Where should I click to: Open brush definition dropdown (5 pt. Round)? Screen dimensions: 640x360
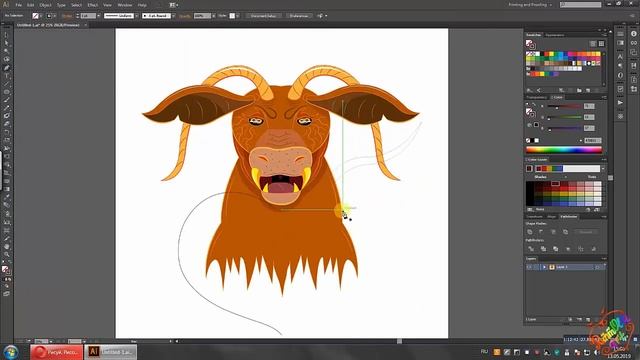click(x=173, y=16)
